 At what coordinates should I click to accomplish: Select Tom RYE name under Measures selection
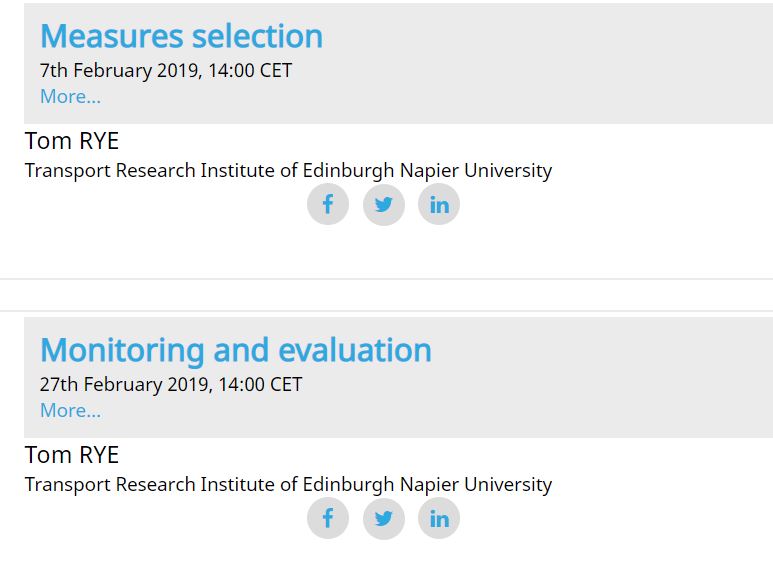pos(72,141)
